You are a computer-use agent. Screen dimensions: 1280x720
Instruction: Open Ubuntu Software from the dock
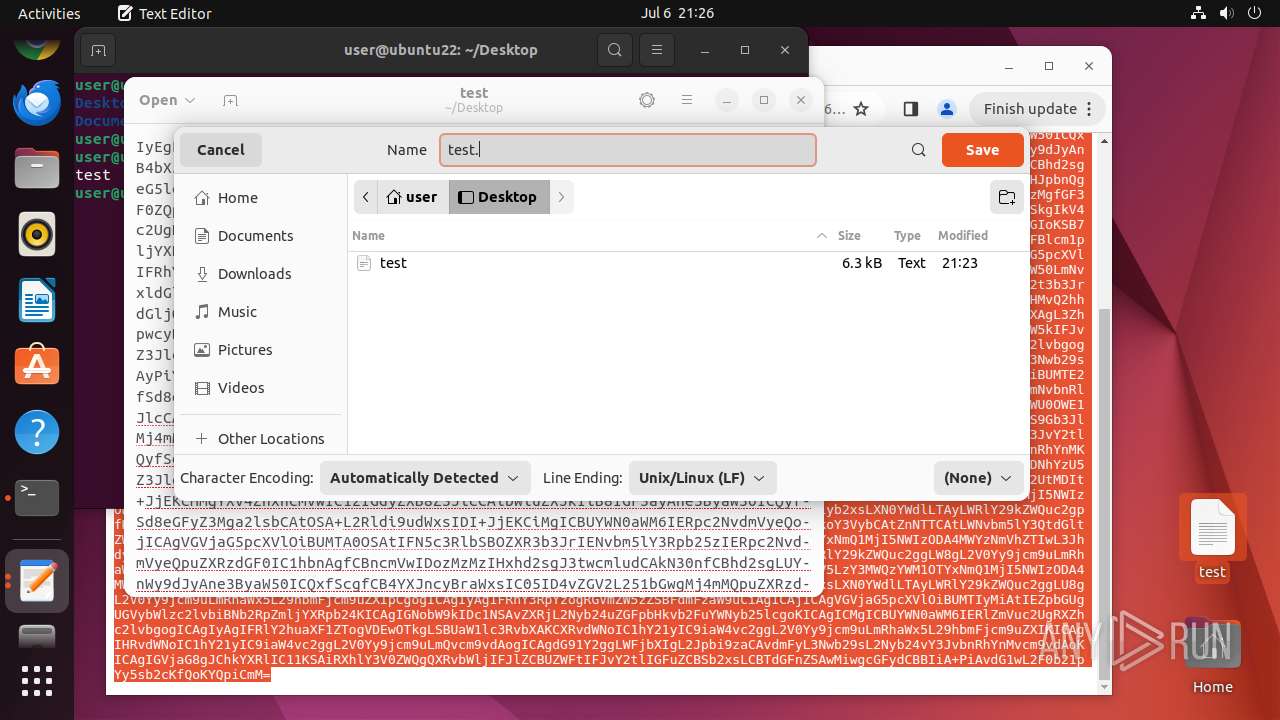pos(37,366)
